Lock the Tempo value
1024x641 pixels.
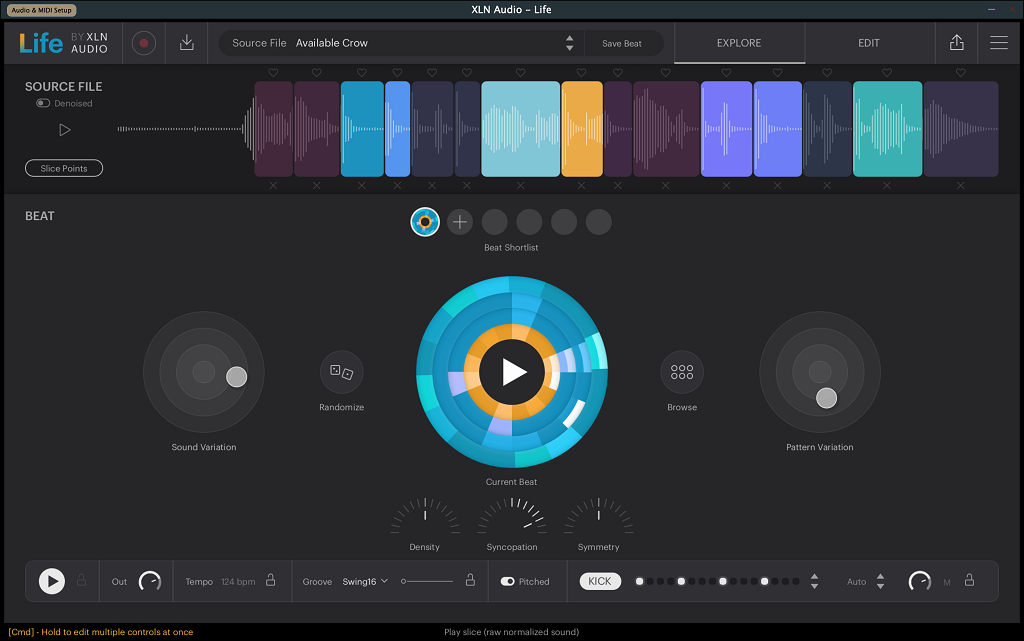(x=270, y=580)
